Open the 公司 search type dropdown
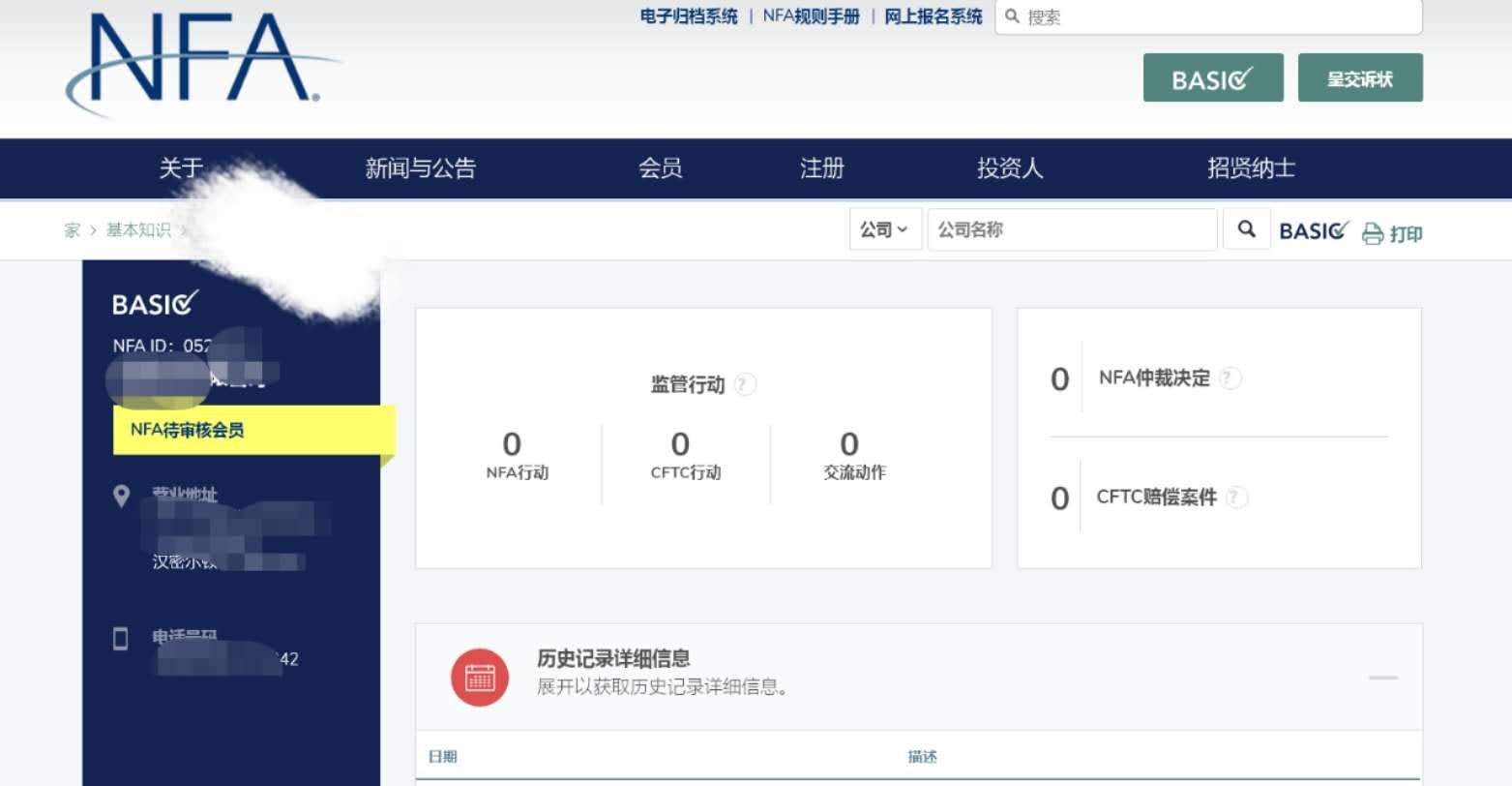Viewport: 1512px width, 786px height. (x=884, y=229)
